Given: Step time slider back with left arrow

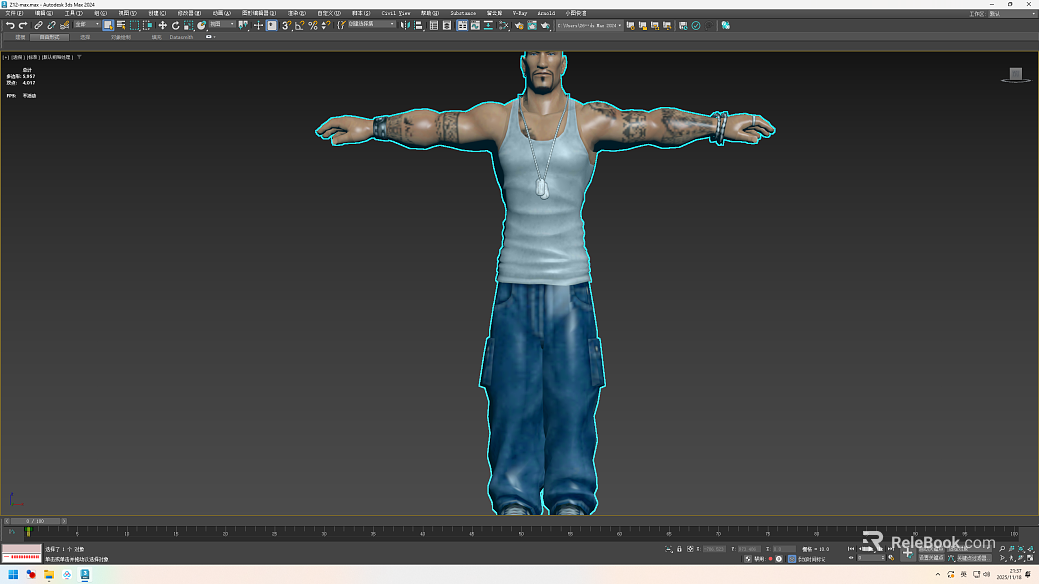Looking at the screenshot, I should (6, 521).
